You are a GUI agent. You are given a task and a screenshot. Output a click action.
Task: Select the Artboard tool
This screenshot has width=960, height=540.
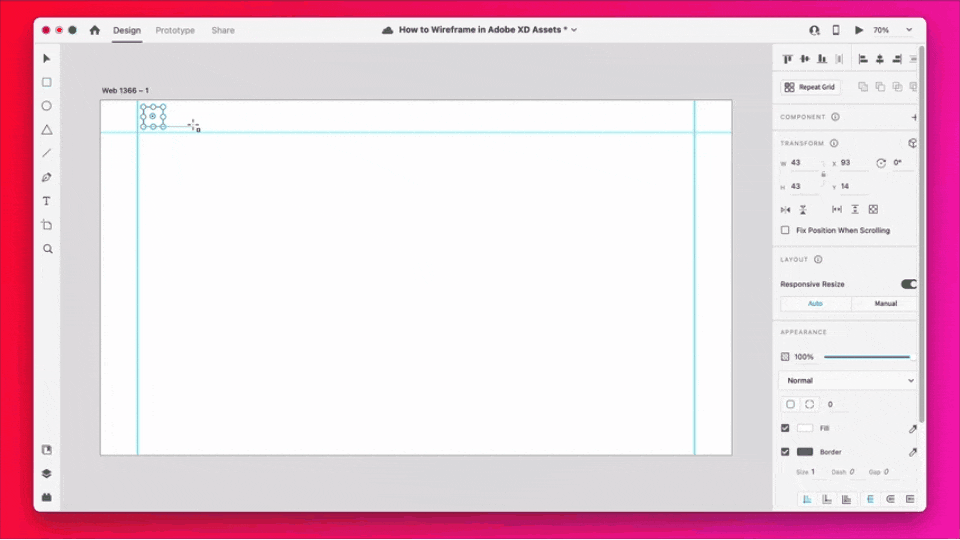[47, 225]
